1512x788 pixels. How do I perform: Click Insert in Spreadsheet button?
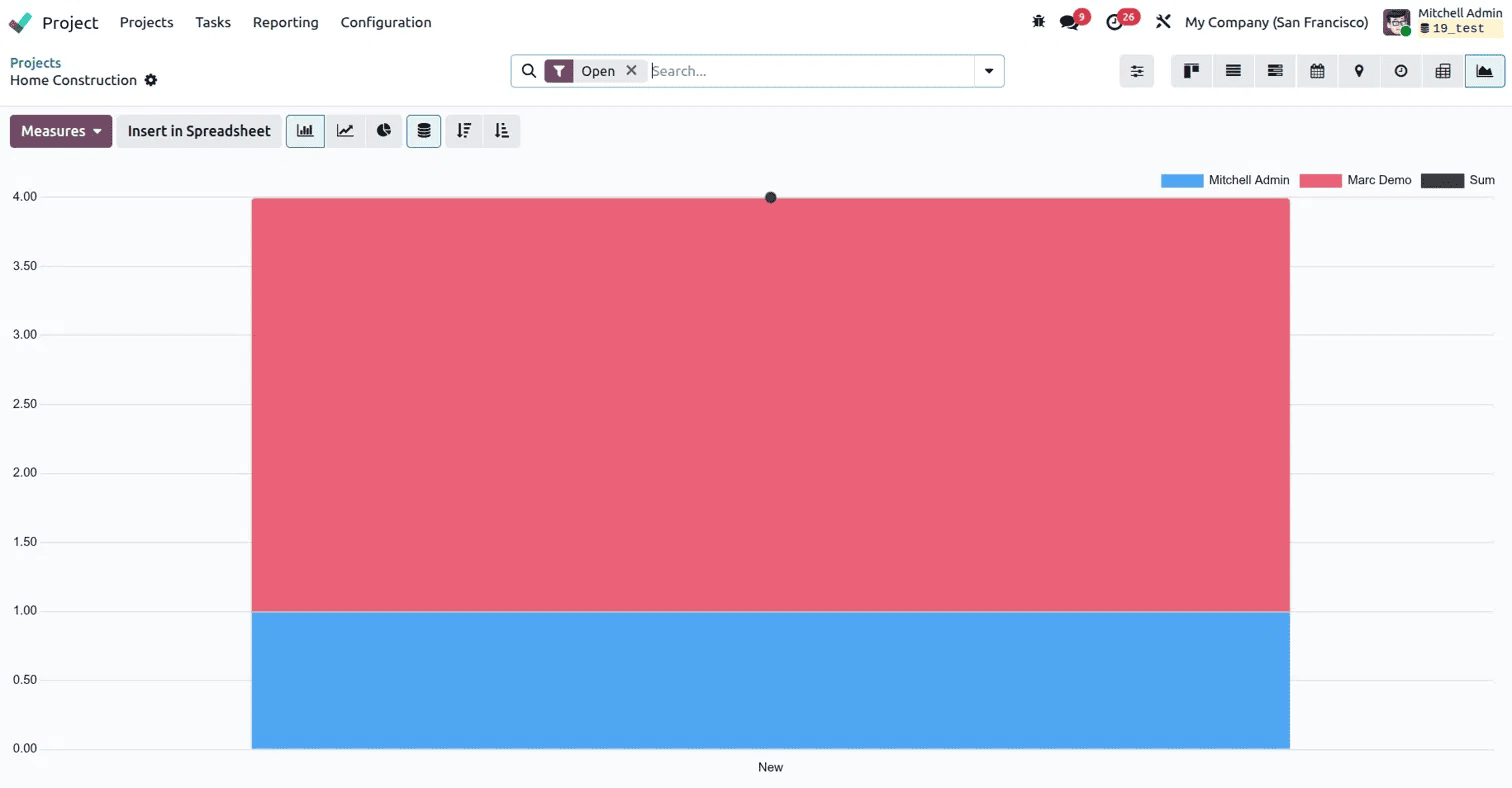point(199,131)
